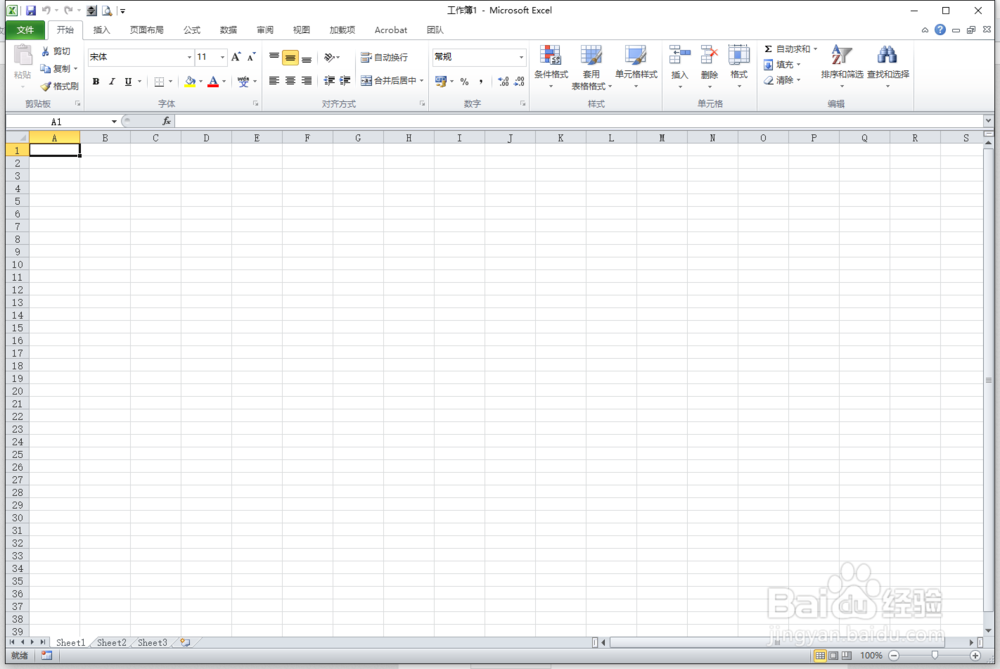The height and width of the screenshot is (669, 1000).
Task: Open fill color dropdown arrow
Action: (200, 81)
